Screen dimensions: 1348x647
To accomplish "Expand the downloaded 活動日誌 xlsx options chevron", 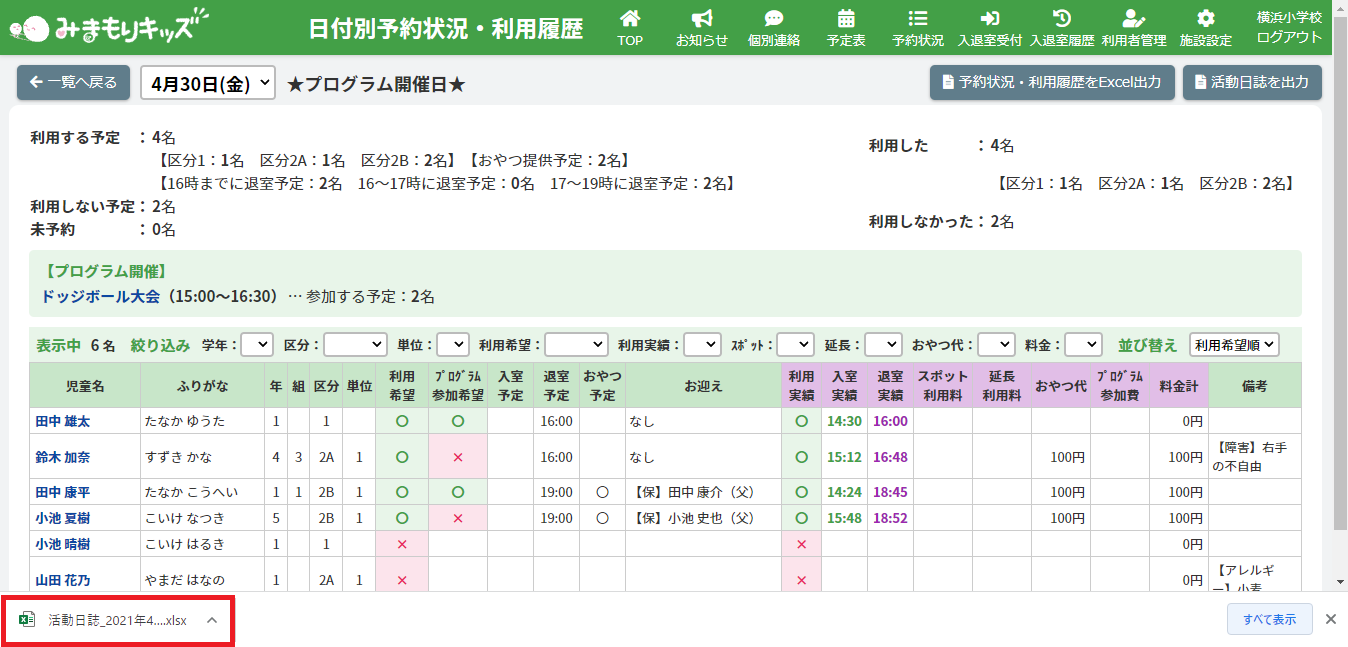I will [x=212, y=620].
